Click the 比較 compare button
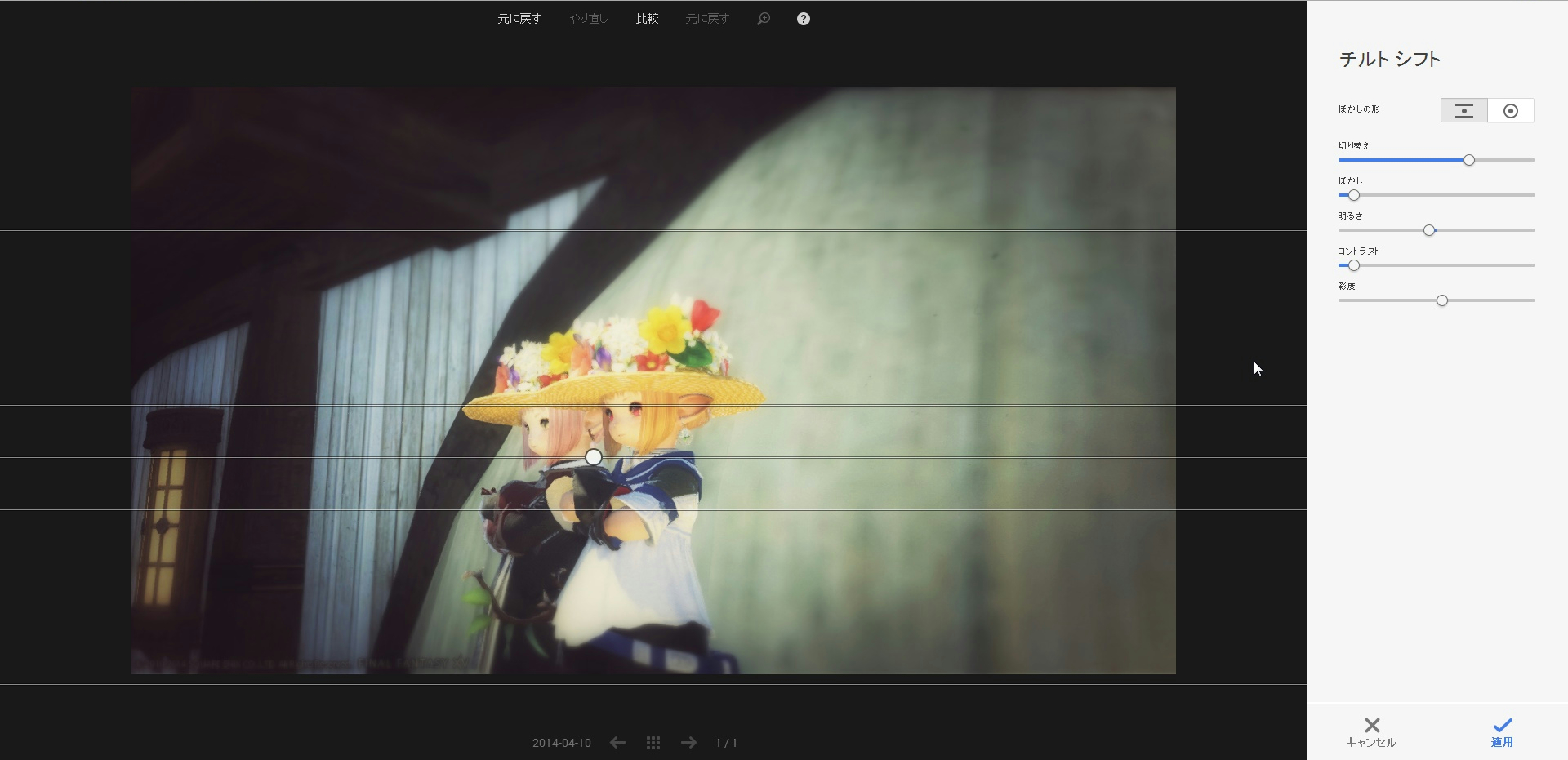Viewport: 1568px width, 760px height. tap(647, 19)
